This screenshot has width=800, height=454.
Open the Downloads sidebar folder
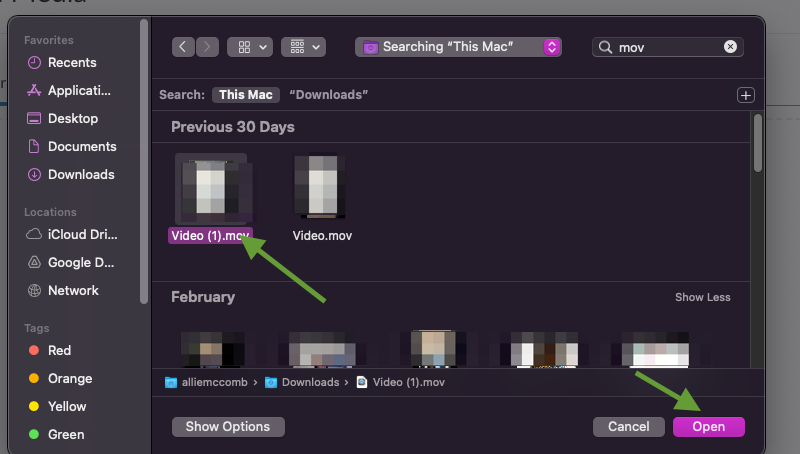pyautogui.click(x=81, y=174)
